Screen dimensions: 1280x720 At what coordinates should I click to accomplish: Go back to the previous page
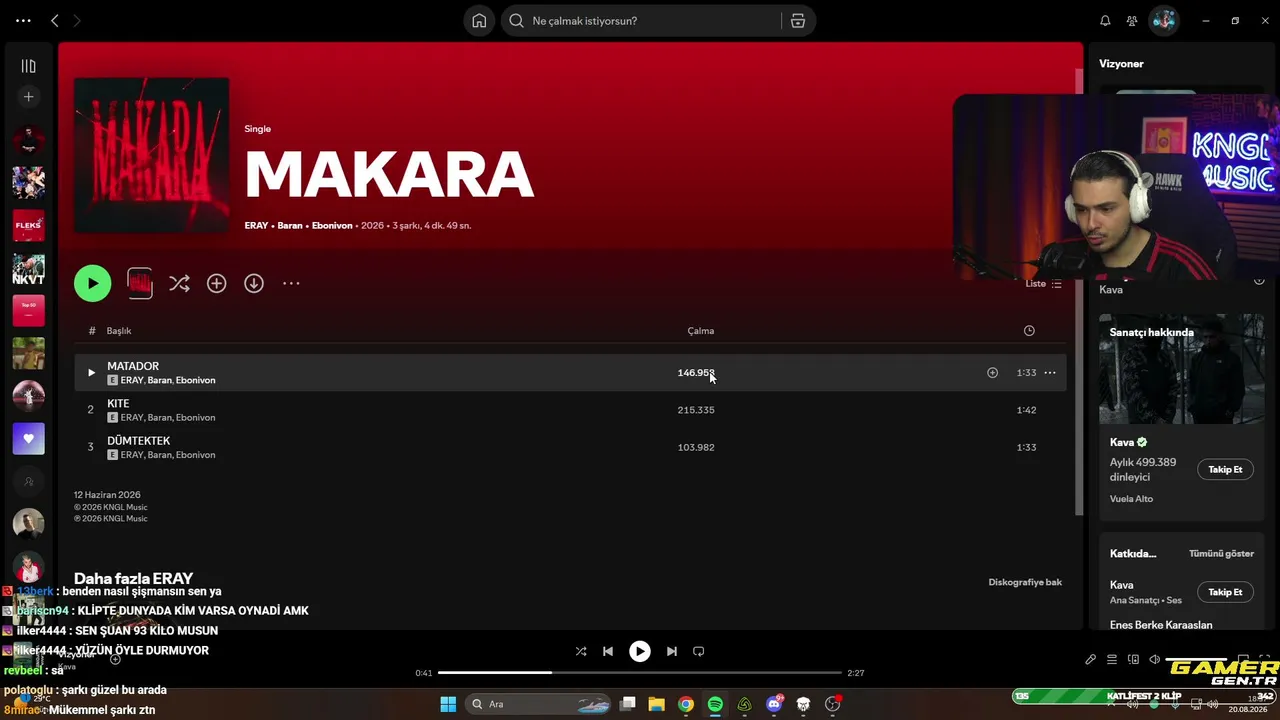[x=55, y=21]
